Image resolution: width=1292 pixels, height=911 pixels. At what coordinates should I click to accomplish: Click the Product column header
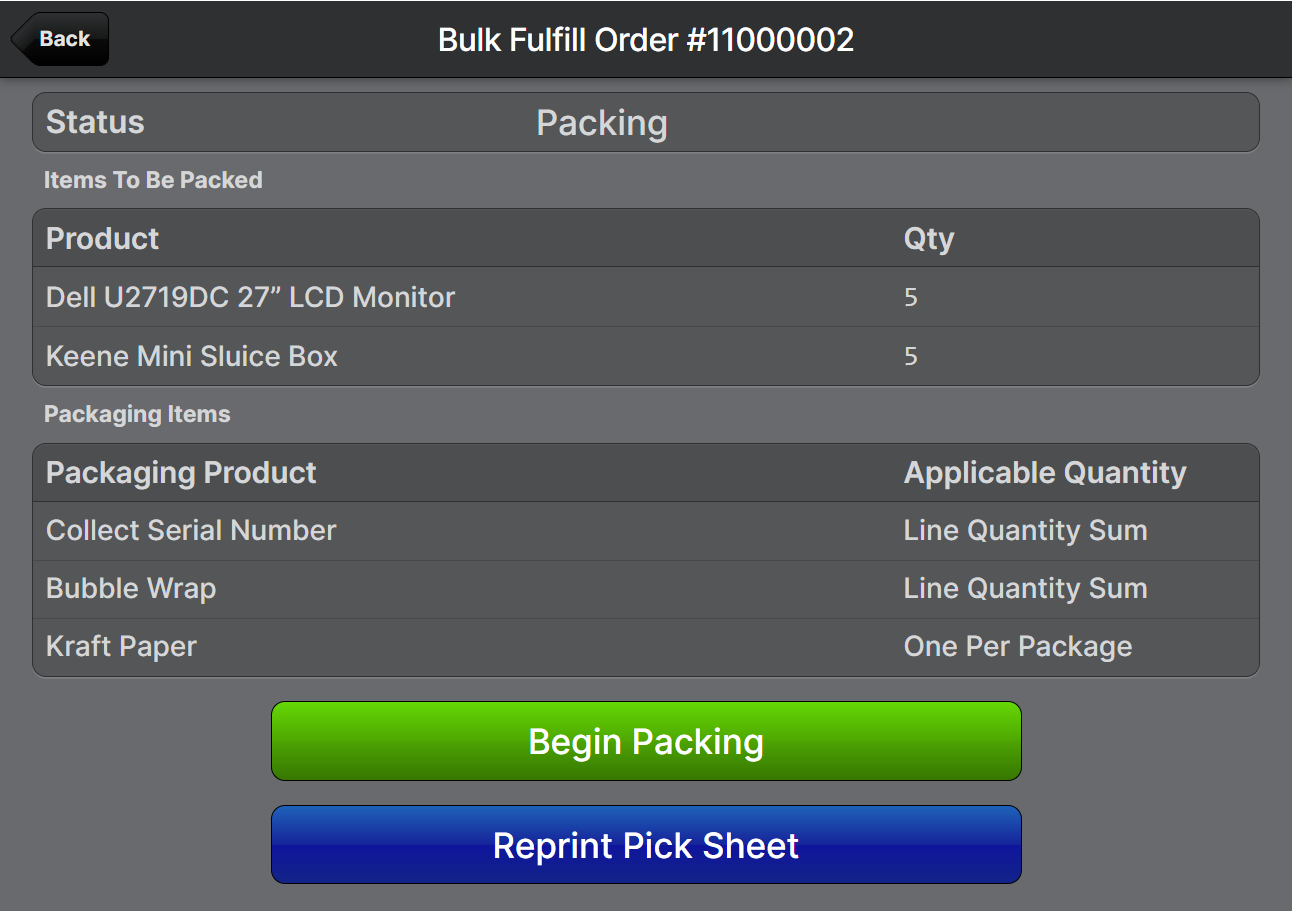pyautogui.click(x=102, y=238)
